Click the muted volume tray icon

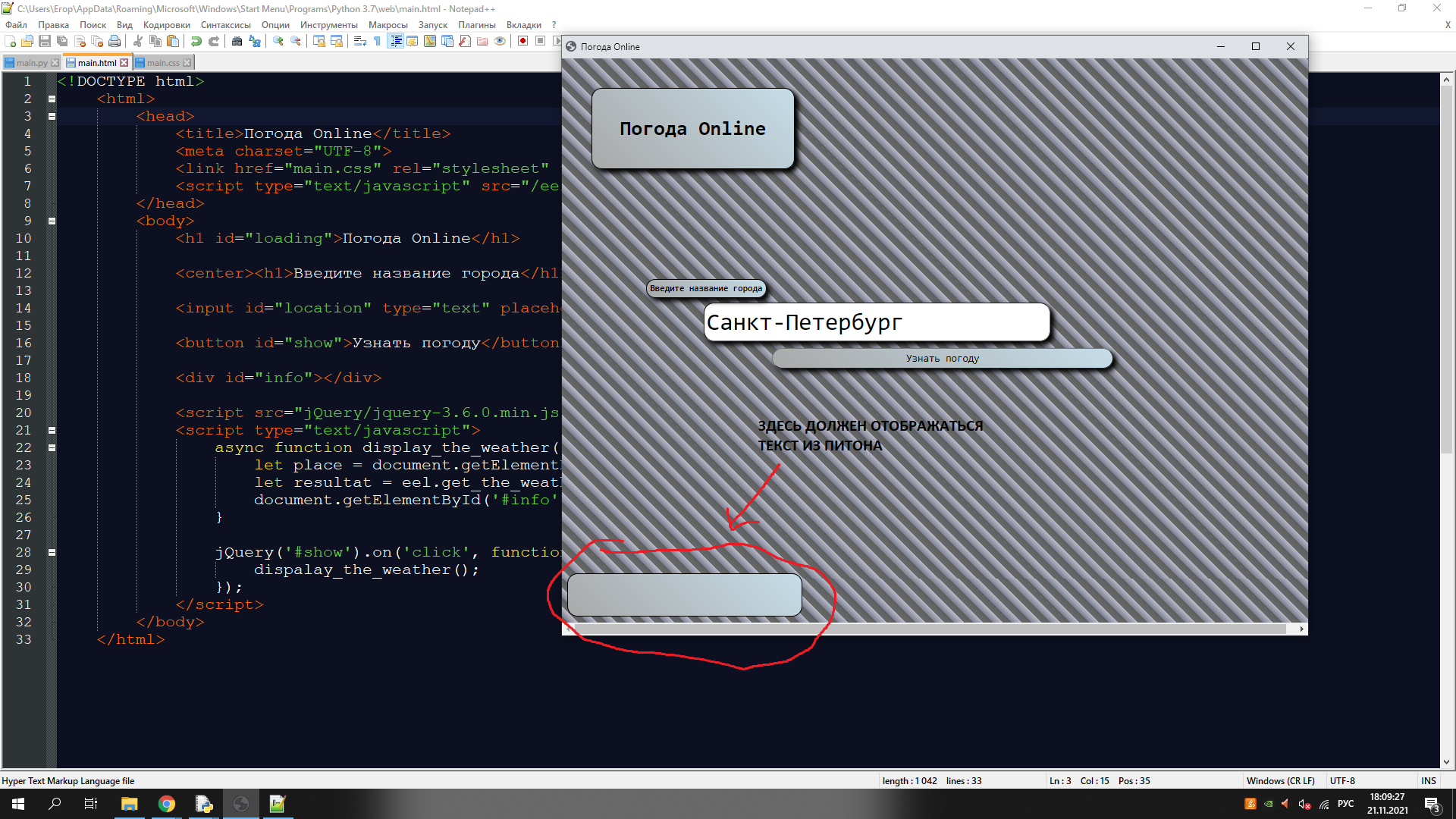tap(1304, 804)
